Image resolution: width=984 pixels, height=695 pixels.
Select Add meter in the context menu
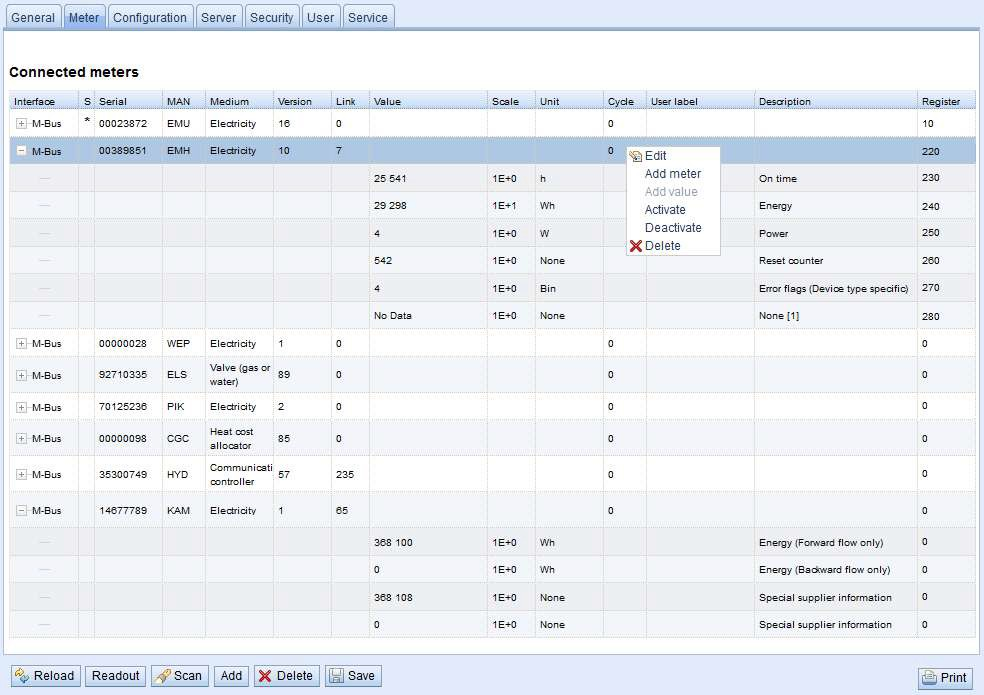pos(673,174)
